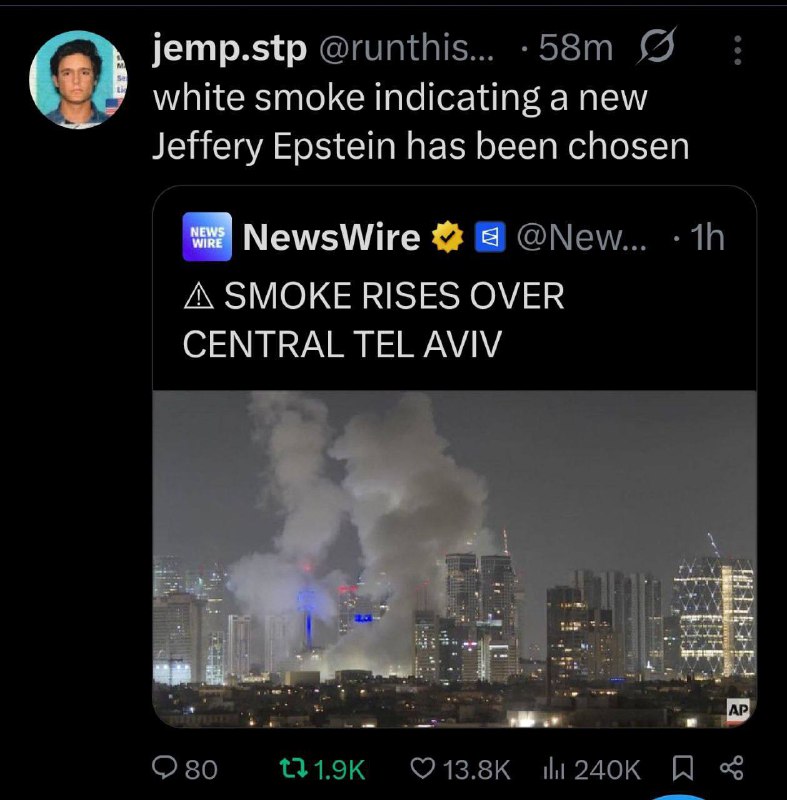Image resolution: width=787 pixels, height=800 pixels.
Task: Click the 13.8K likes count
Action: pyautogui.click(x=477, y=769)
